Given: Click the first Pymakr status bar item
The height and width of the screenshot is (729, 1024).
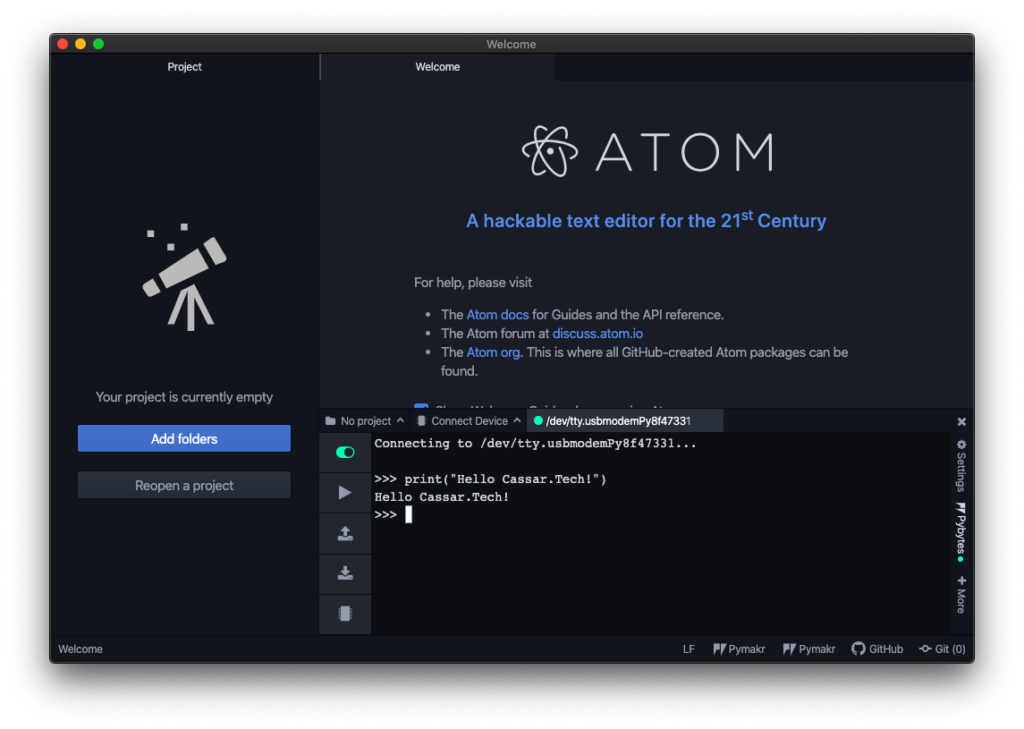Looking at the screenshot, I should pyautogui.click(x=739, y=649).
